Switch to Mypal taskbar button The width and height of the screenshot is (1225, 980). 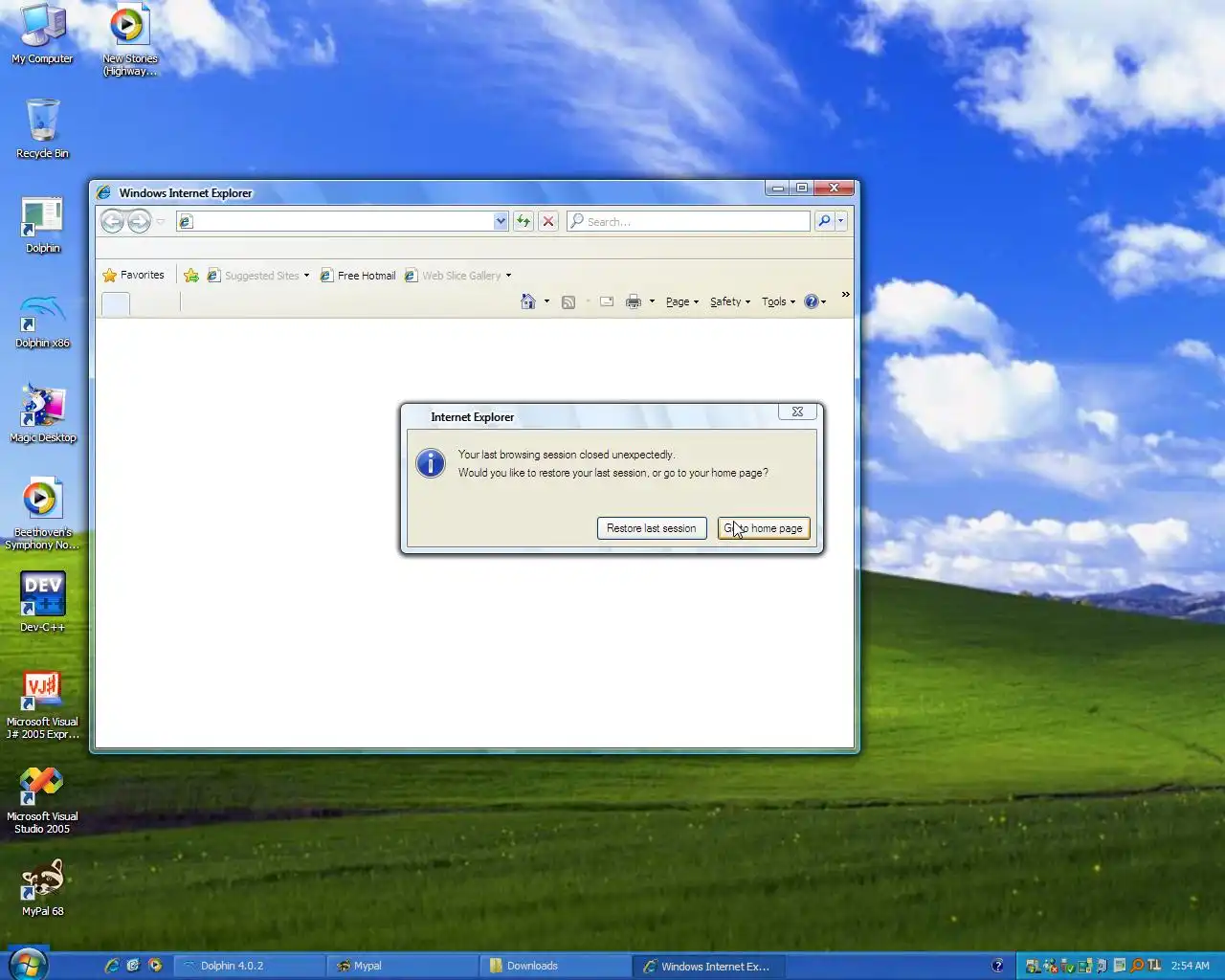point(402,966)
